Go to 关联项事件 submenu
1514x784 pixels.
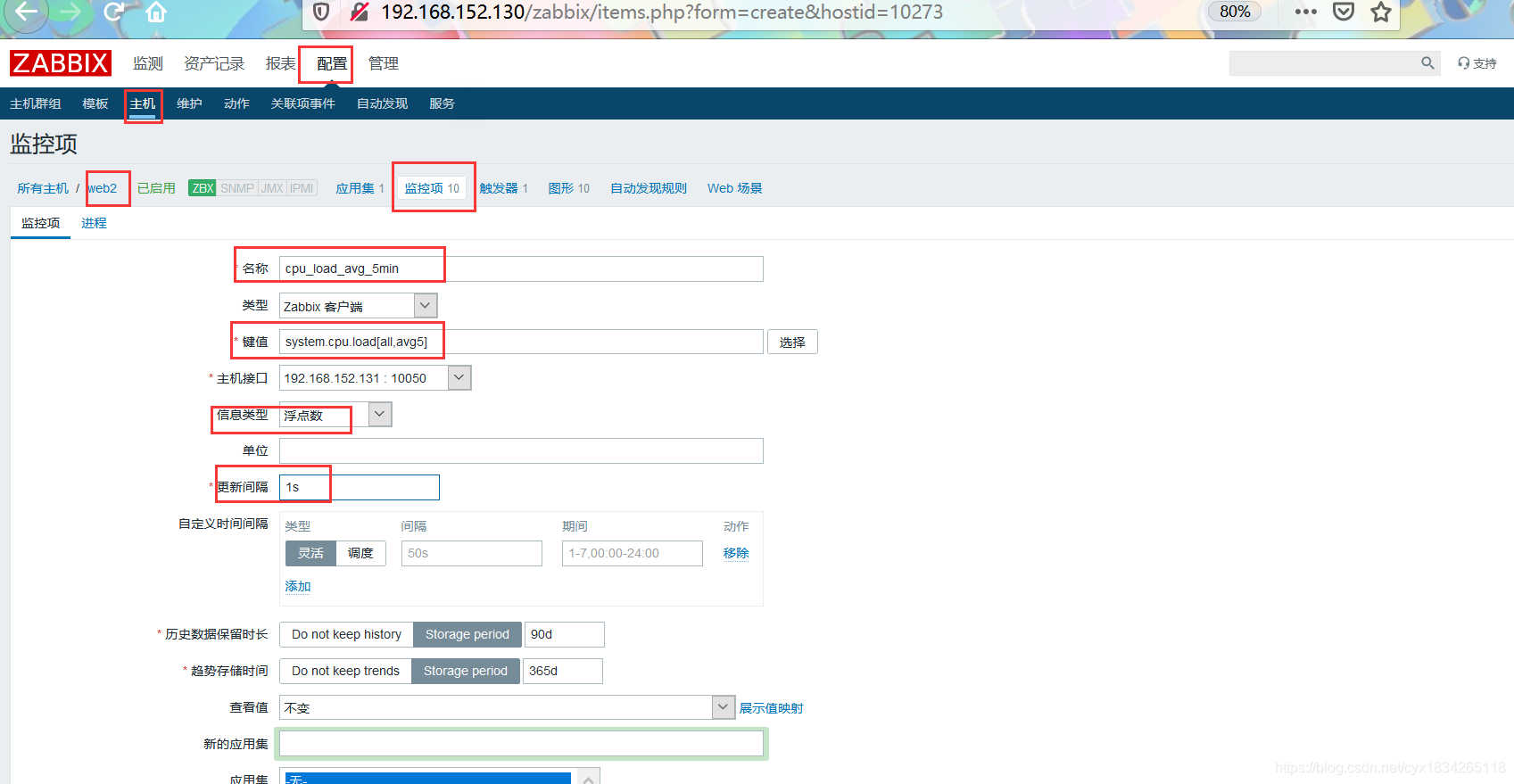point(303,103)
